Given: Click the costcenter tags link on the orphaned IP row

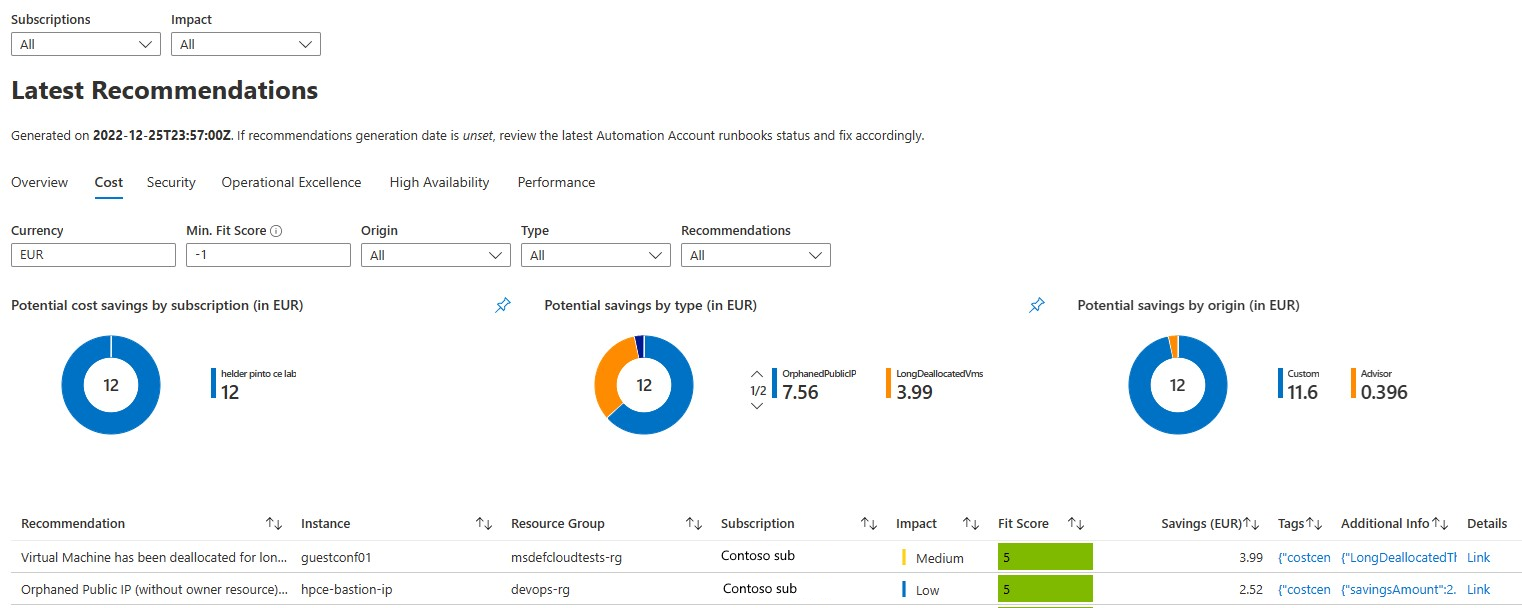Looking at the screenshot, I should (1303, 589).
